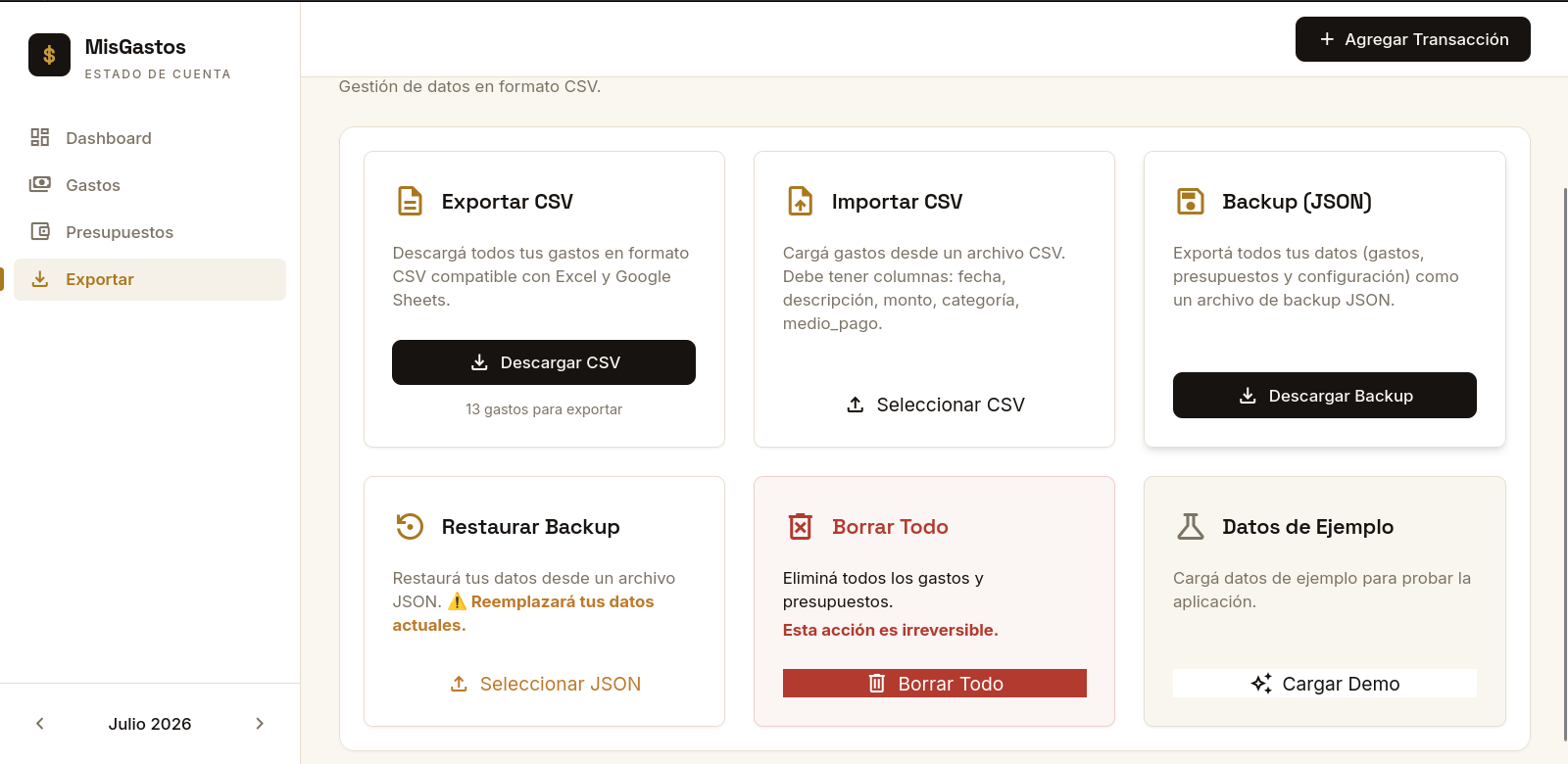
Task: Click 'Gestión de datos en formato CSV.' subtitle
Action: [x=469, y=86]
